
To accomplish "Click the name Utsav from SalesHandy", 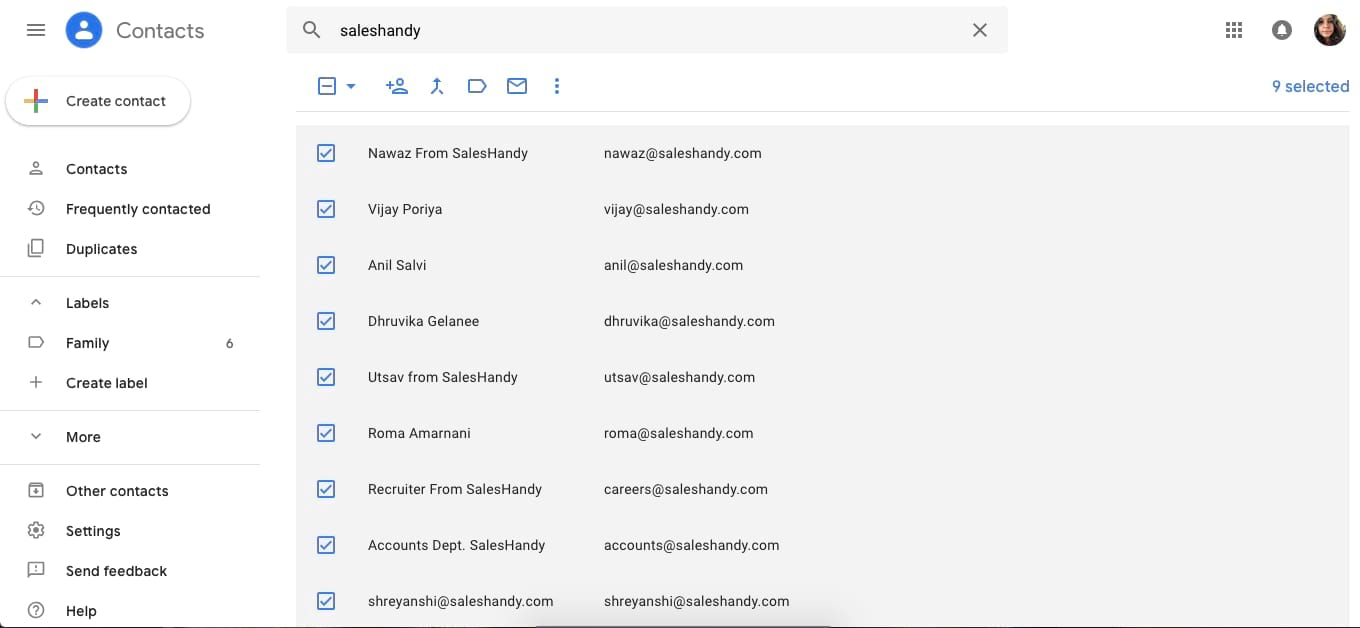I will pos(443,377).
